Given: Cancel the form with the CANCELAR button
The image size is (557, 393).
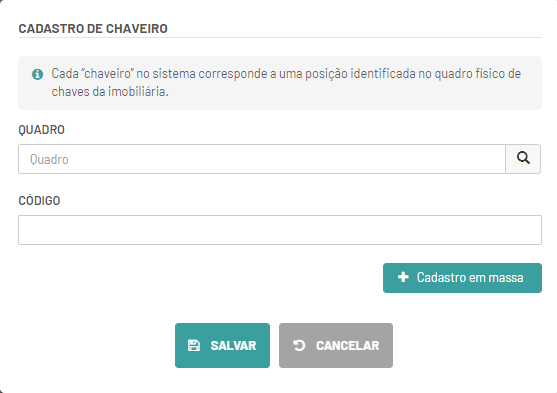Looking at the screenshot, I should (x=336, y=345).
